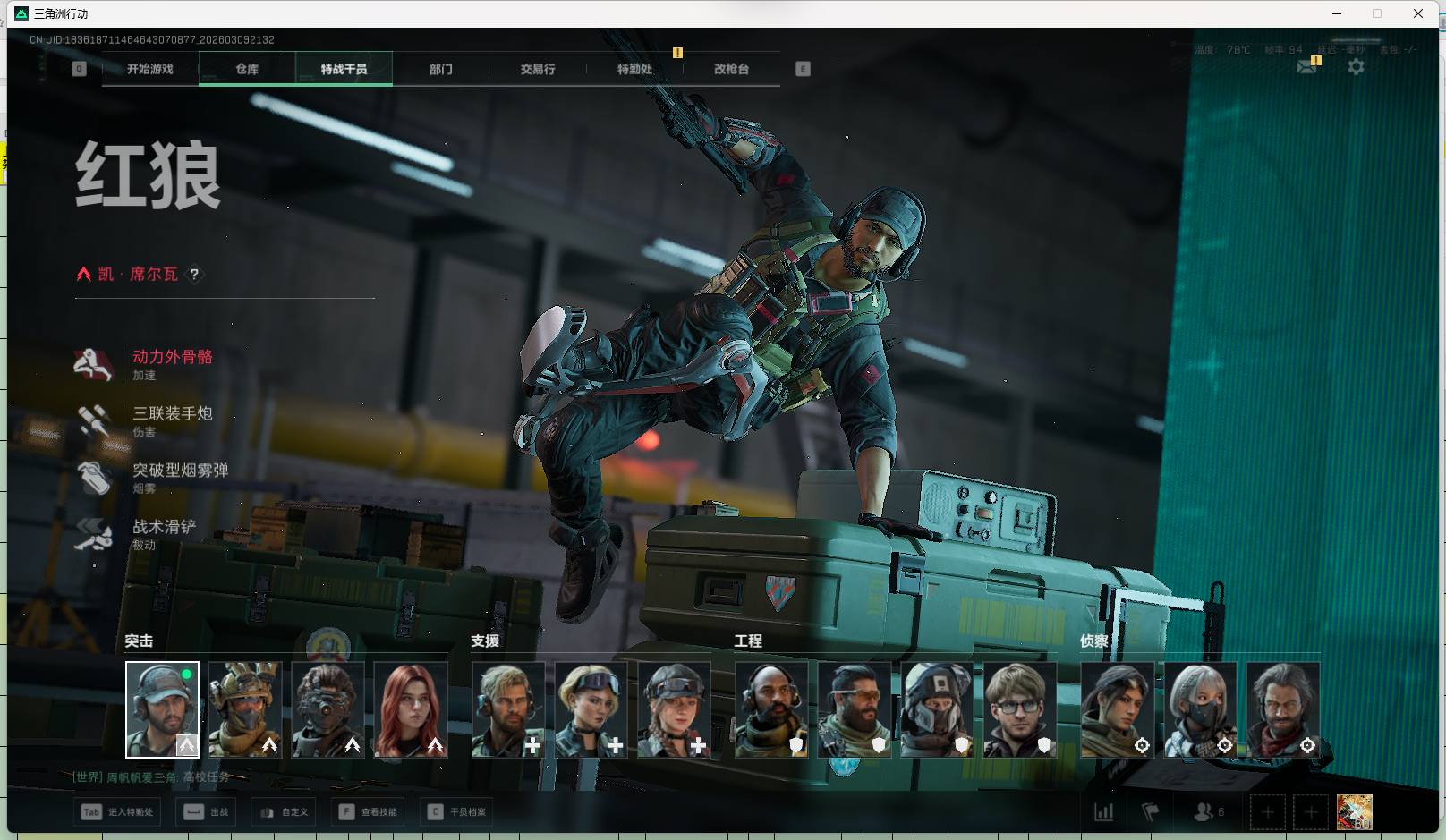
Task: Click the player avatar in bottom right
Action: coord(1354,812)
